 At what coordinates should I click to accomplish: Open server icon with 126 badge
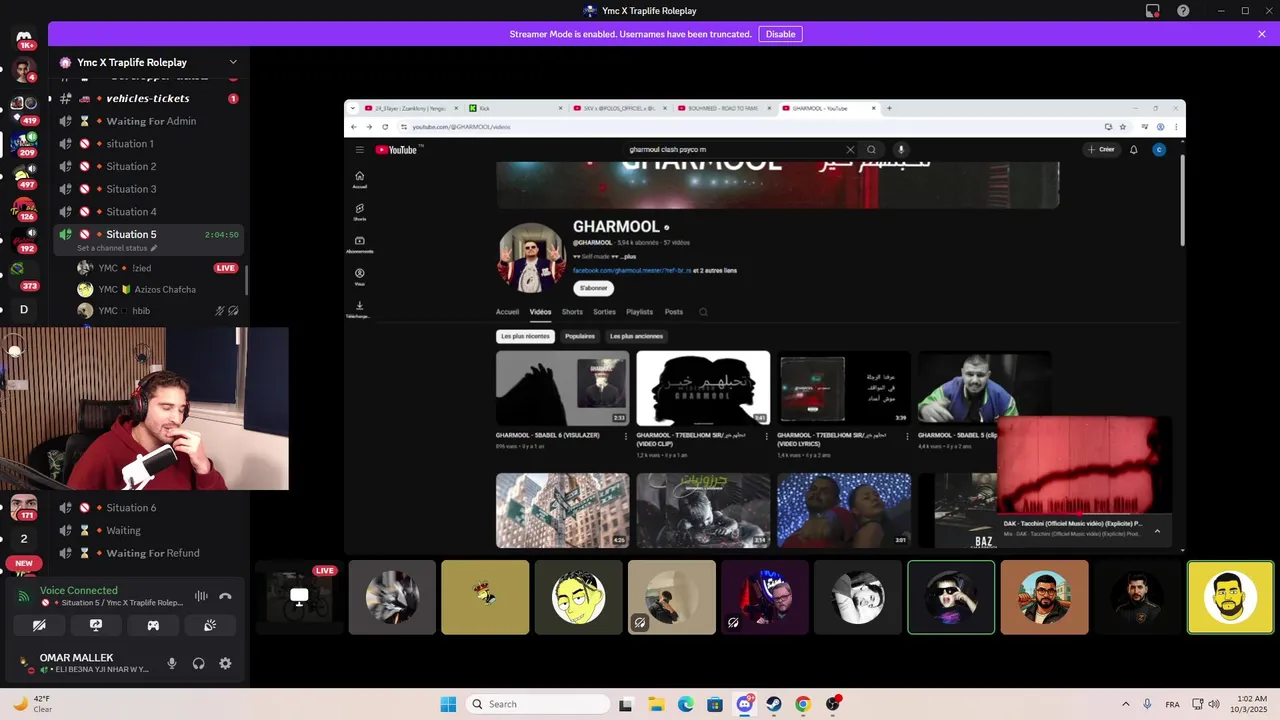click(24, 209)
